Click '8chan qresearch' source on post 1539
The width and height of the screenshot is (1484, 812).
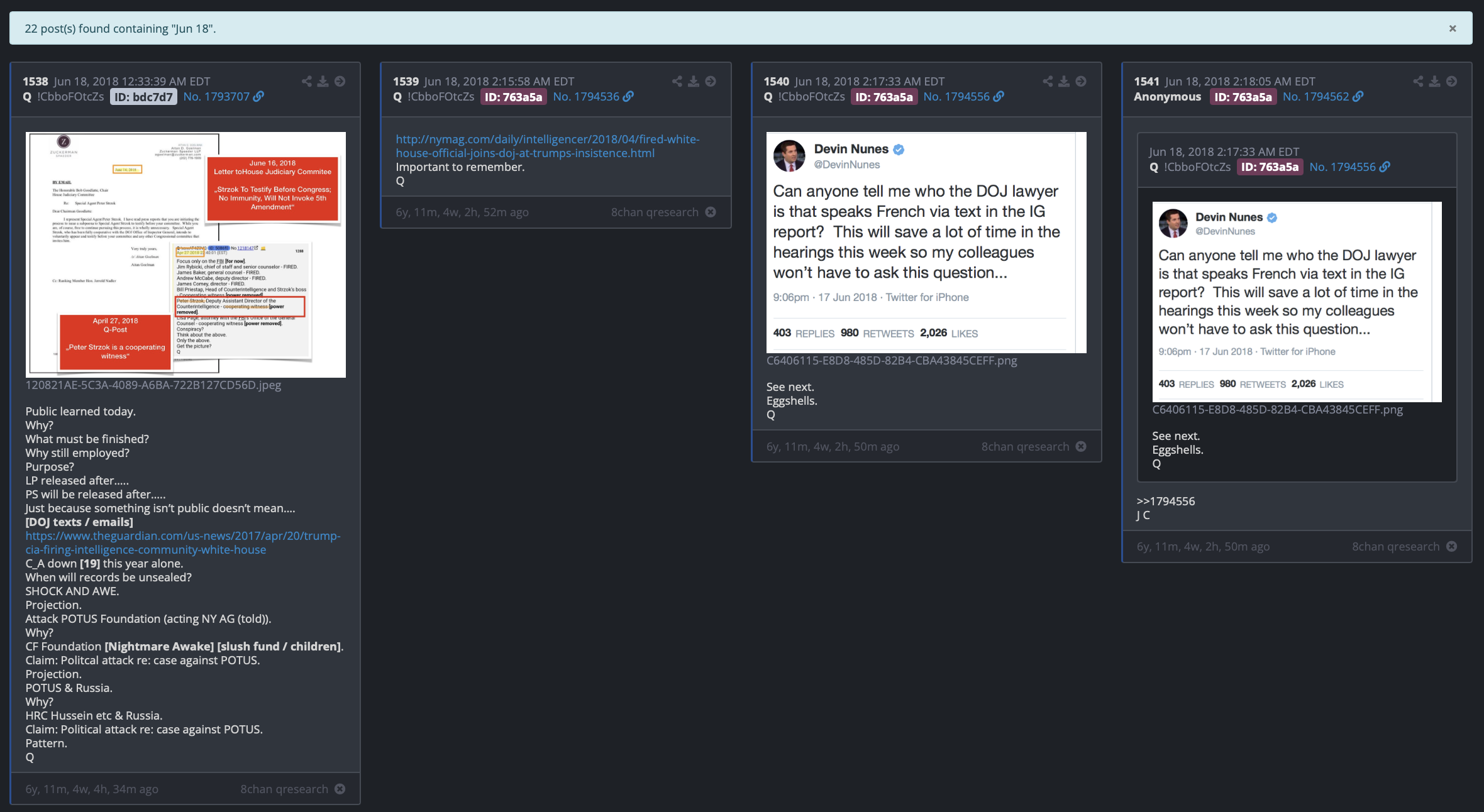[655, 212]
